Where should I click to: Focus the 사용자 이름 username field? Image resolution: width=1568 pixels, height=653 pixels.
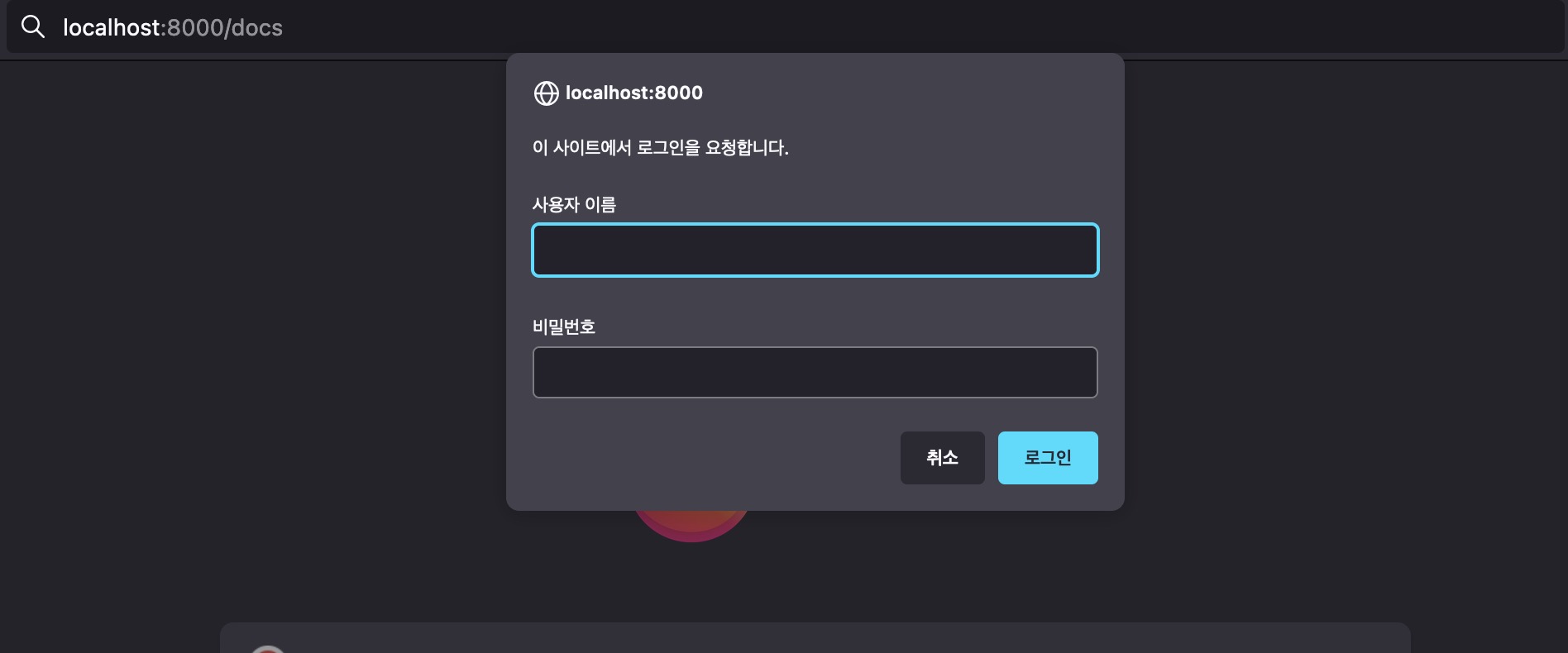[815, 250]
